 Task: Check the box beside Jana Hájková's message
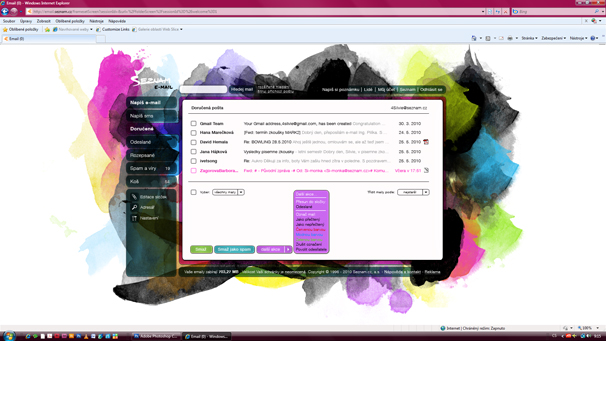[194, 152]
